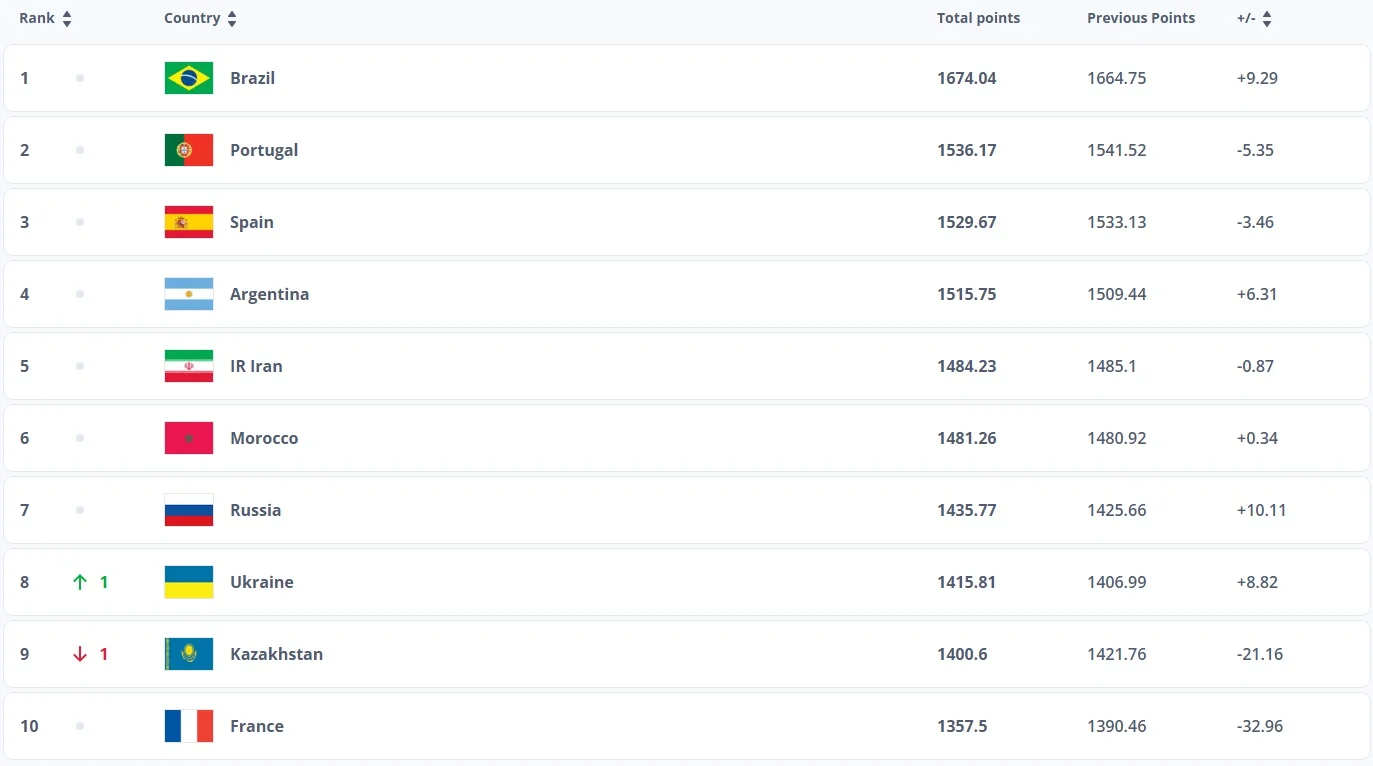Click the Russia flag icon

188,510
